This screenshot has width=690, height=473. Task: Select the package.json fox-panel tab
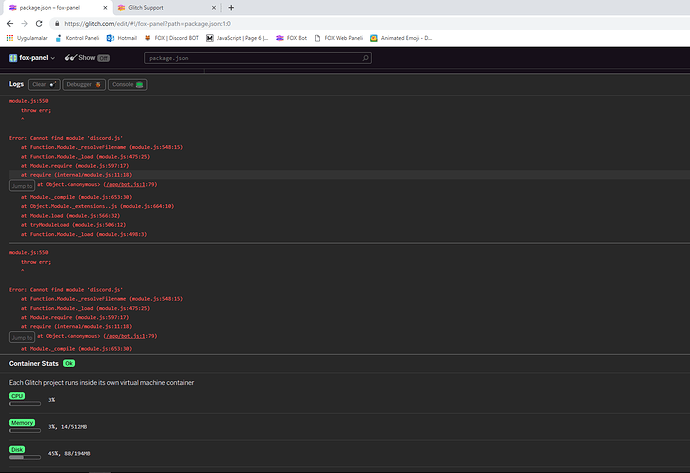point(59,7)
